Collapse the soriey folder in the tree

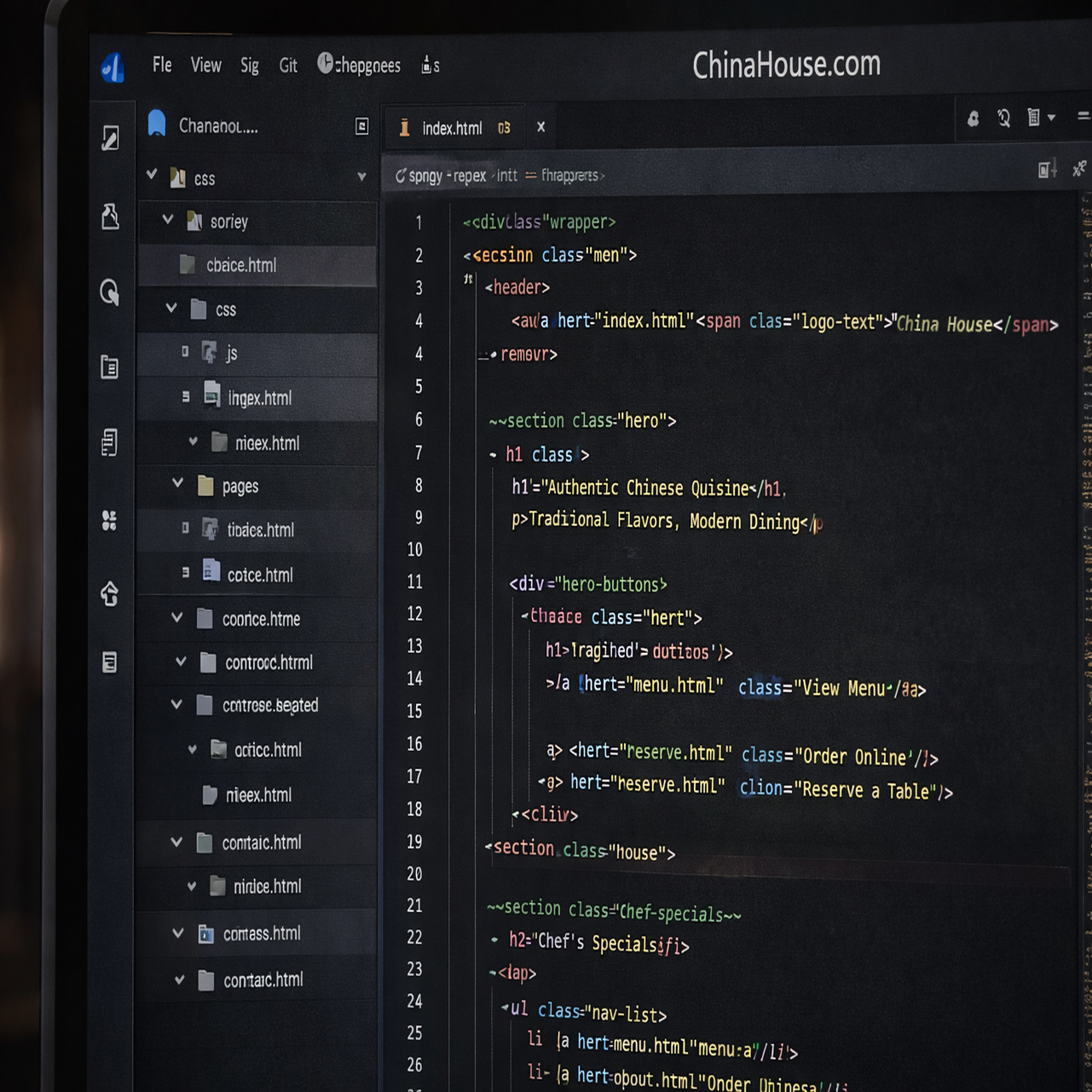168,220
